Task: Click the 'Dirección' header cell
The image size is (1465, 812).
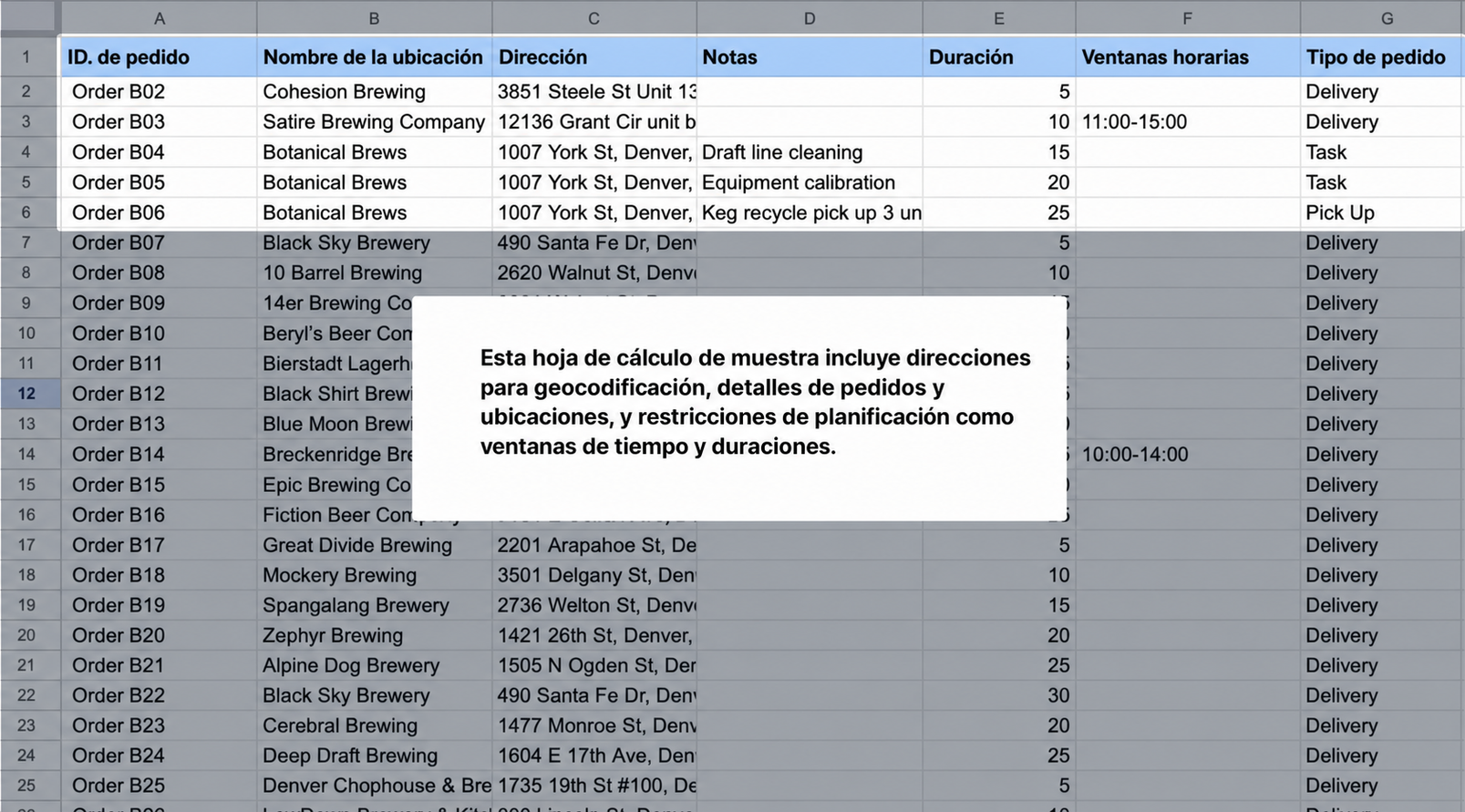Action: point(593,57)
